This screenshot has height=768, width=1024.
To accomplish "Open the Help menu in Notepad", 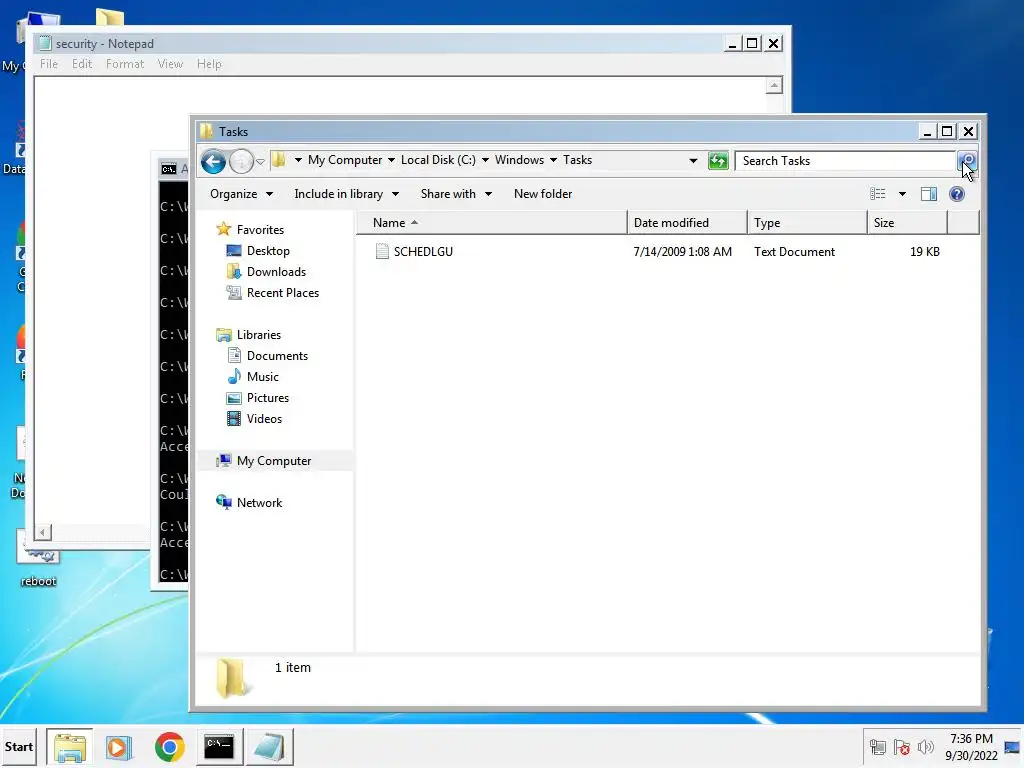I will click(x=209, y=64).
